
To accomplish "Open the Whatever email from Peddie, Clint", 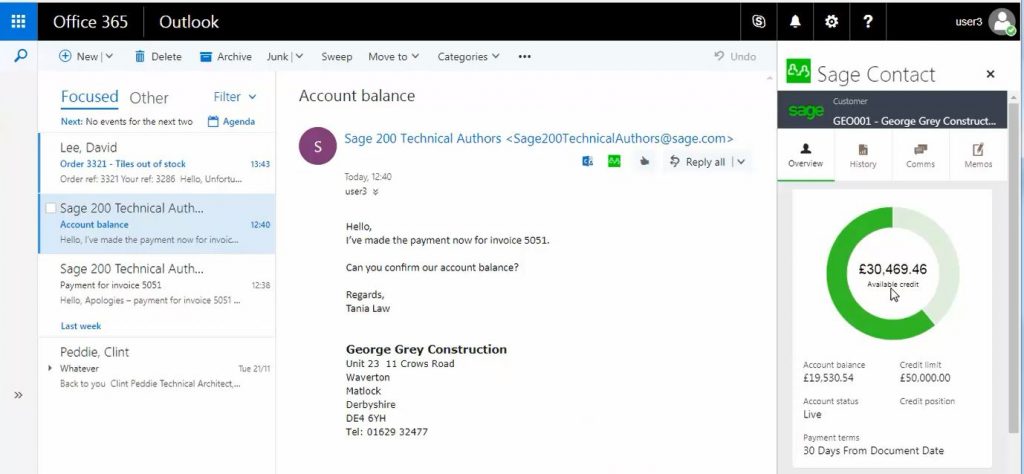I will click(157, 368).
